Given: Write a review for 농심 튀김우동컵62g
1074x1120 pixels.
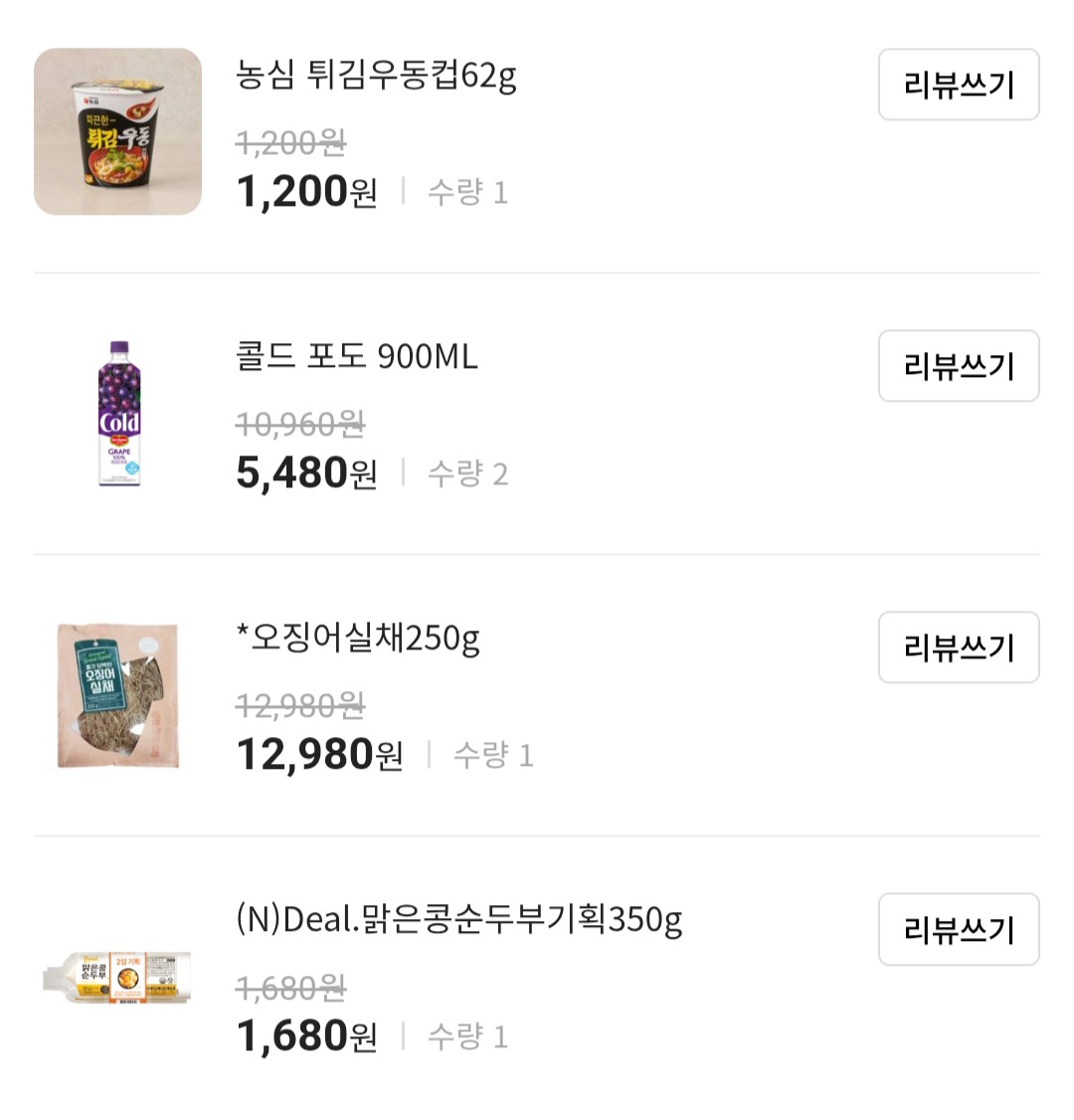Looking at the screenshot, I should click(958, 85).
